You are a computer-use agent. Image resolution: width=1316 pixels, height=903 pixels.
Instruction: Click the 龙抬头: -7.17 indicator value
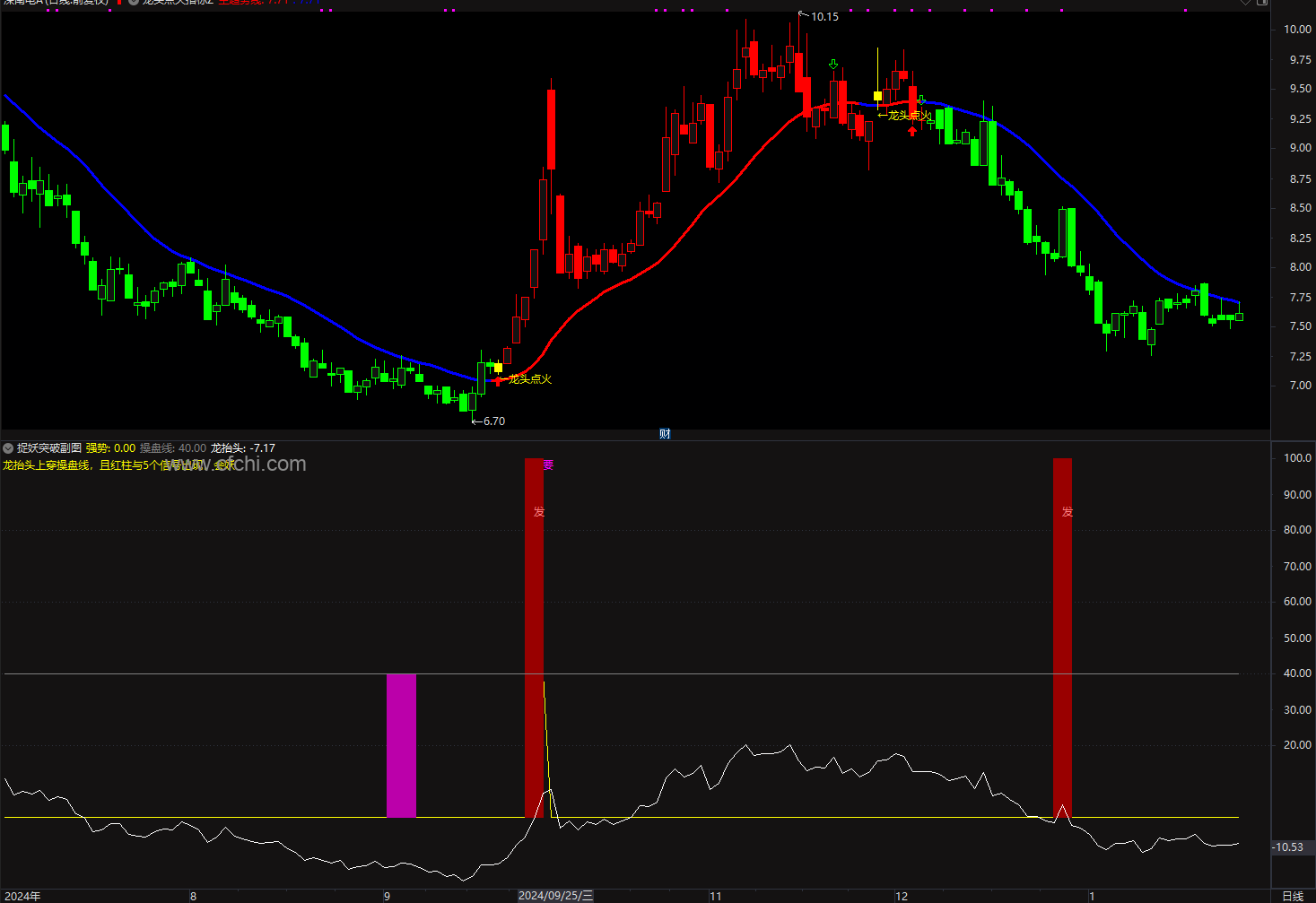(243, 448)
